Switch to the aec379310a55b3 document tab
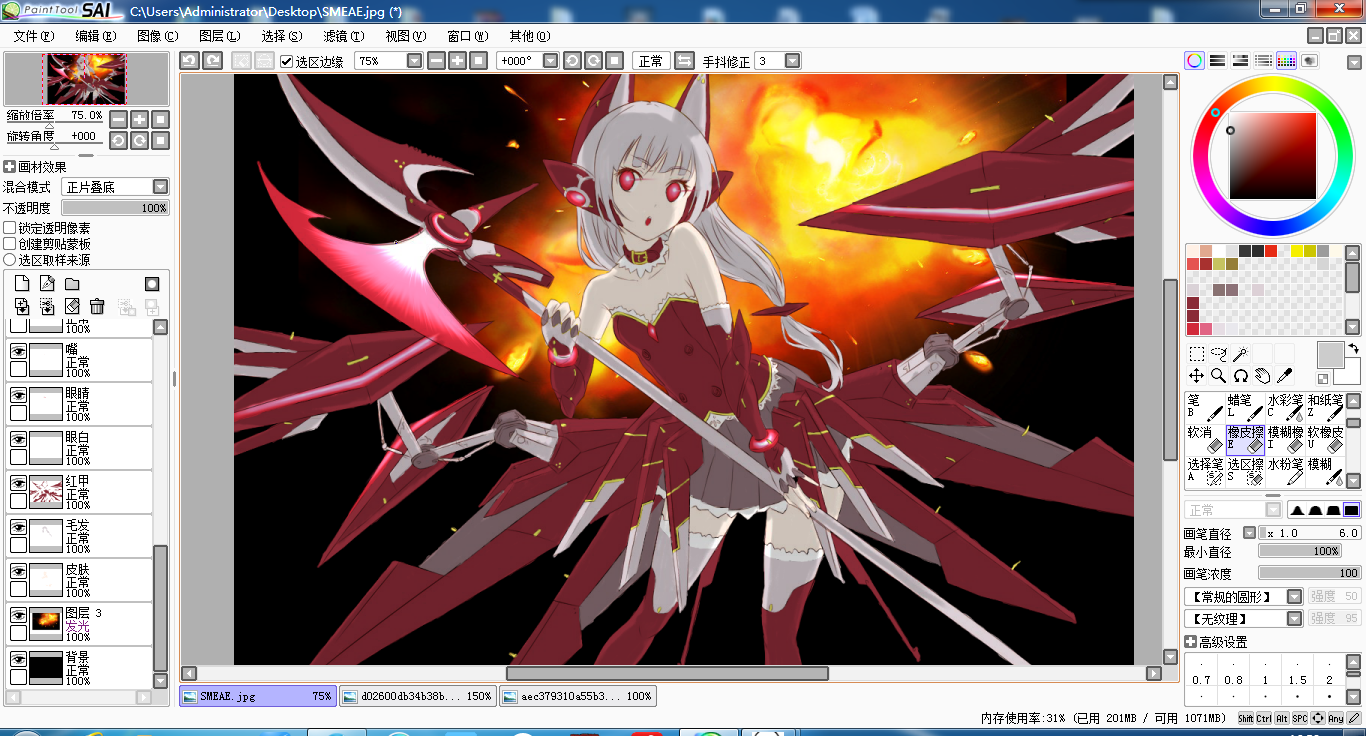Image resolution: width=1366 pixels, height=736 pixels. point(578,696)
